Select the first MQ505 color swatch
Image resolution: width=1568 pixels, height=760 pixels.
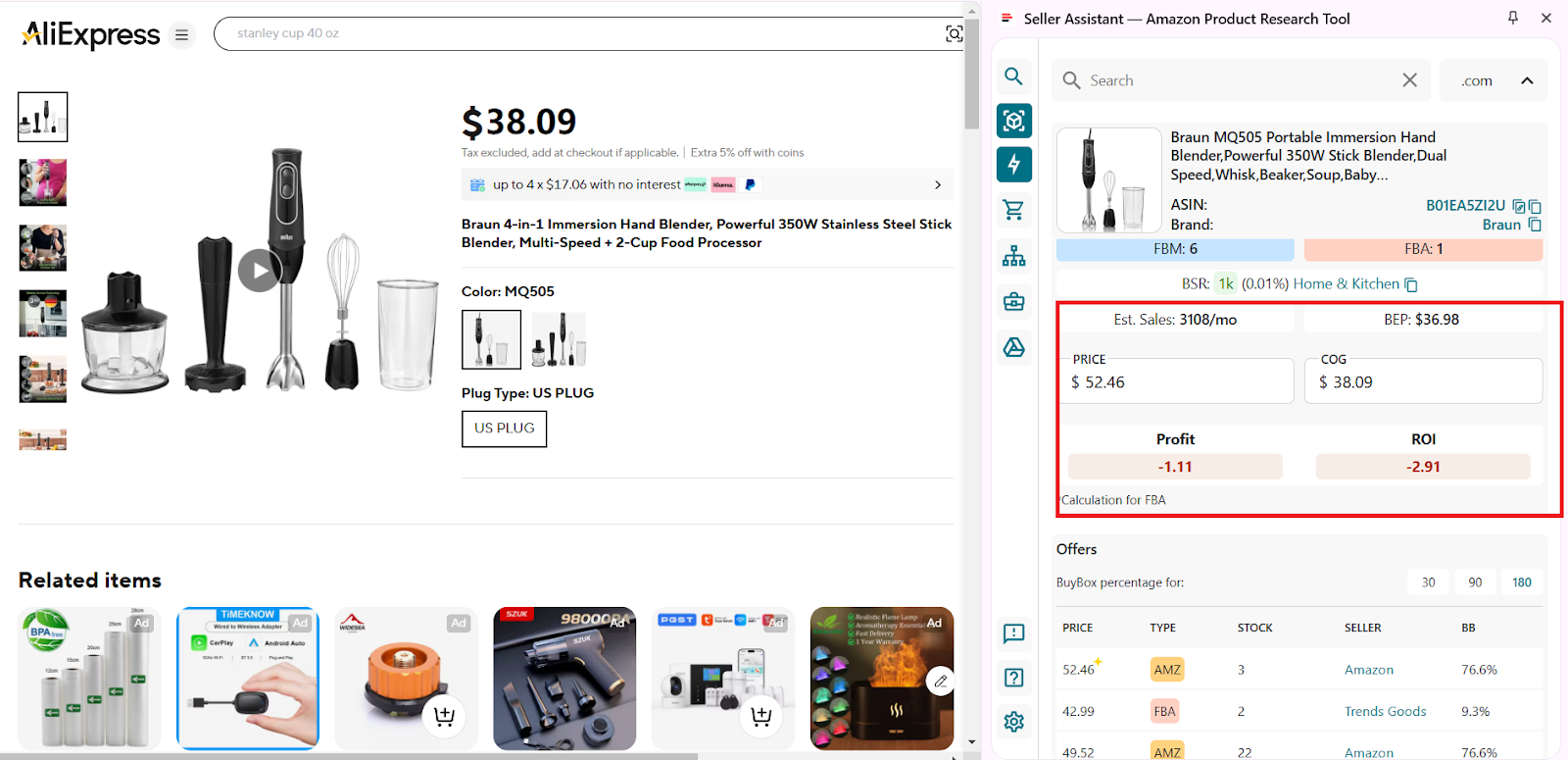coord(491,339)
